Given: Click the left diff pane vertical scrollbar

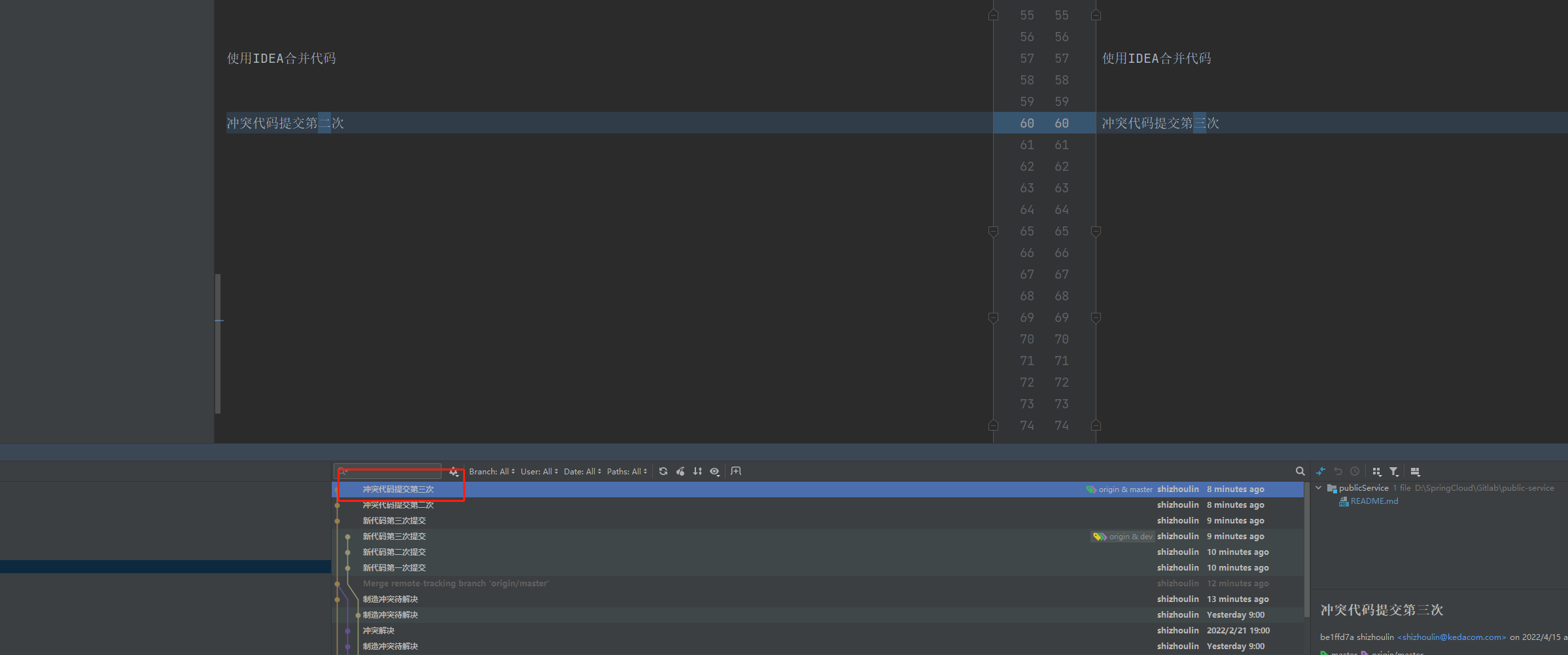Looking at the screenshot, I should point(218,344).
